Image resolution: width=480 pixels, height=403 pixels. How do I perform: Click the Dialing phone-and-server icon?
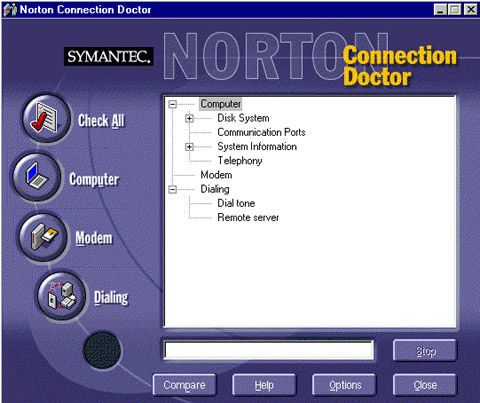pos(62,296)
